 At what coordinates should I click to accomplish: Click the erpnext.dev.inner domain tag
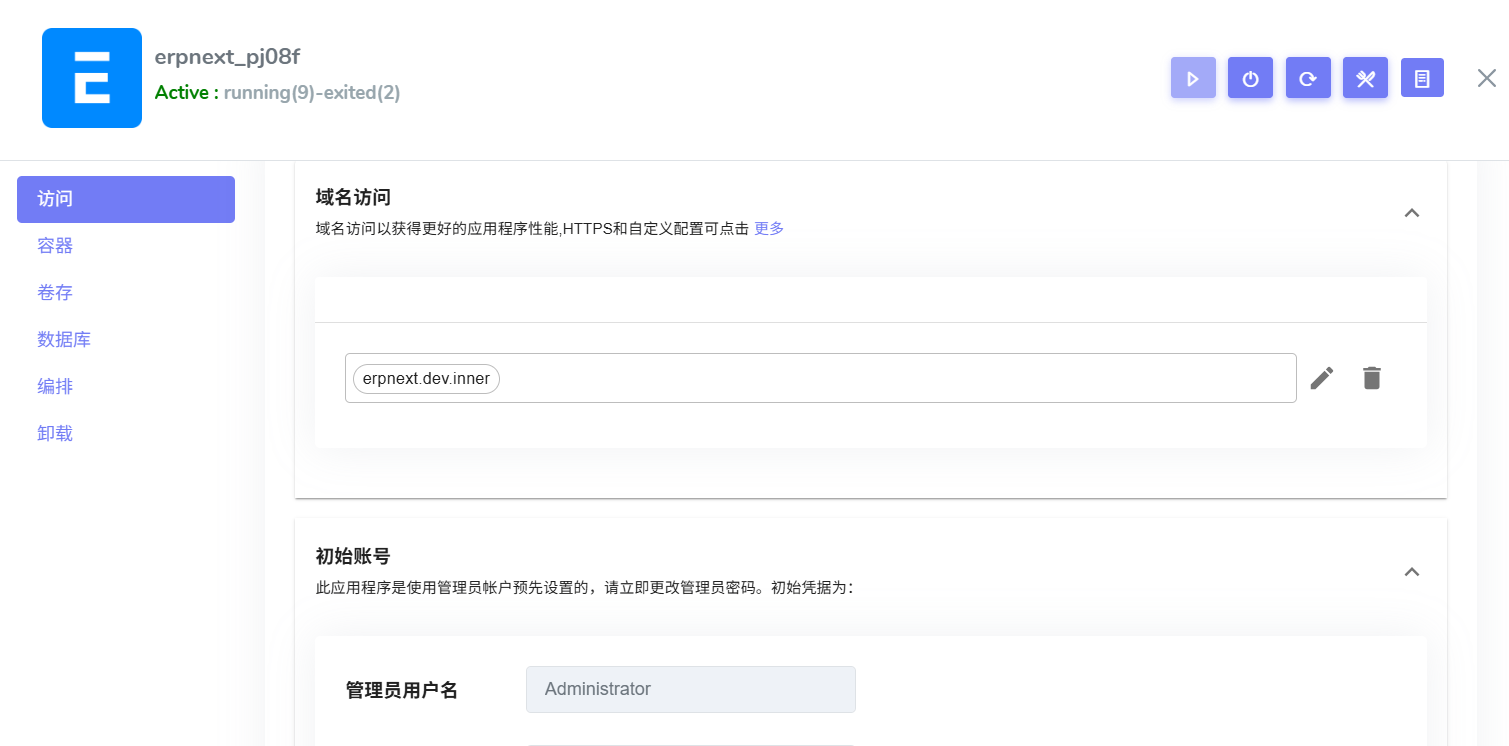click(425, 378)
